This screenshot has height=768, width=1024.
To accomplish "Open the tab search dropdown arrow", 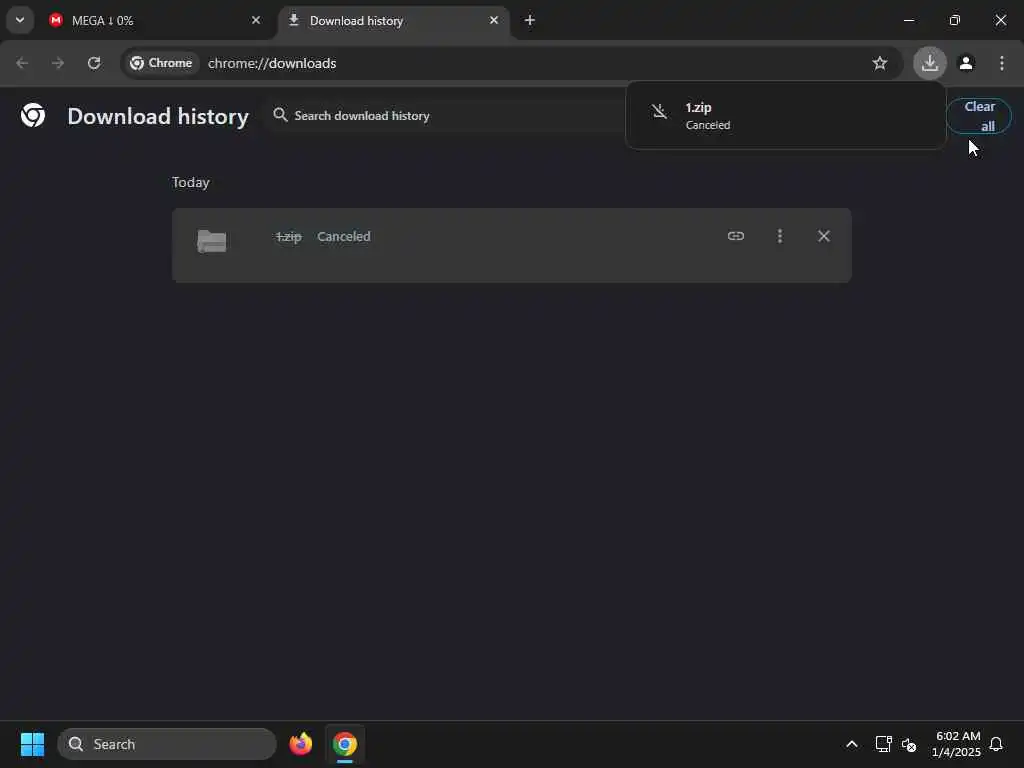I will [20, 20].
